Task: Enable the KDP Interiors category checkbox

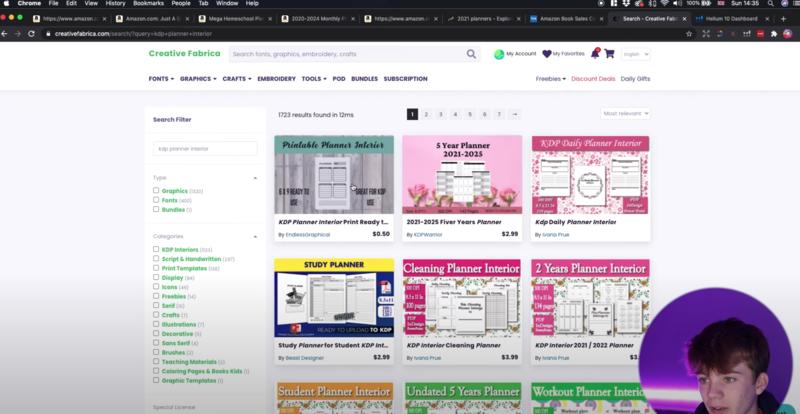Action: tap(156, 249)
